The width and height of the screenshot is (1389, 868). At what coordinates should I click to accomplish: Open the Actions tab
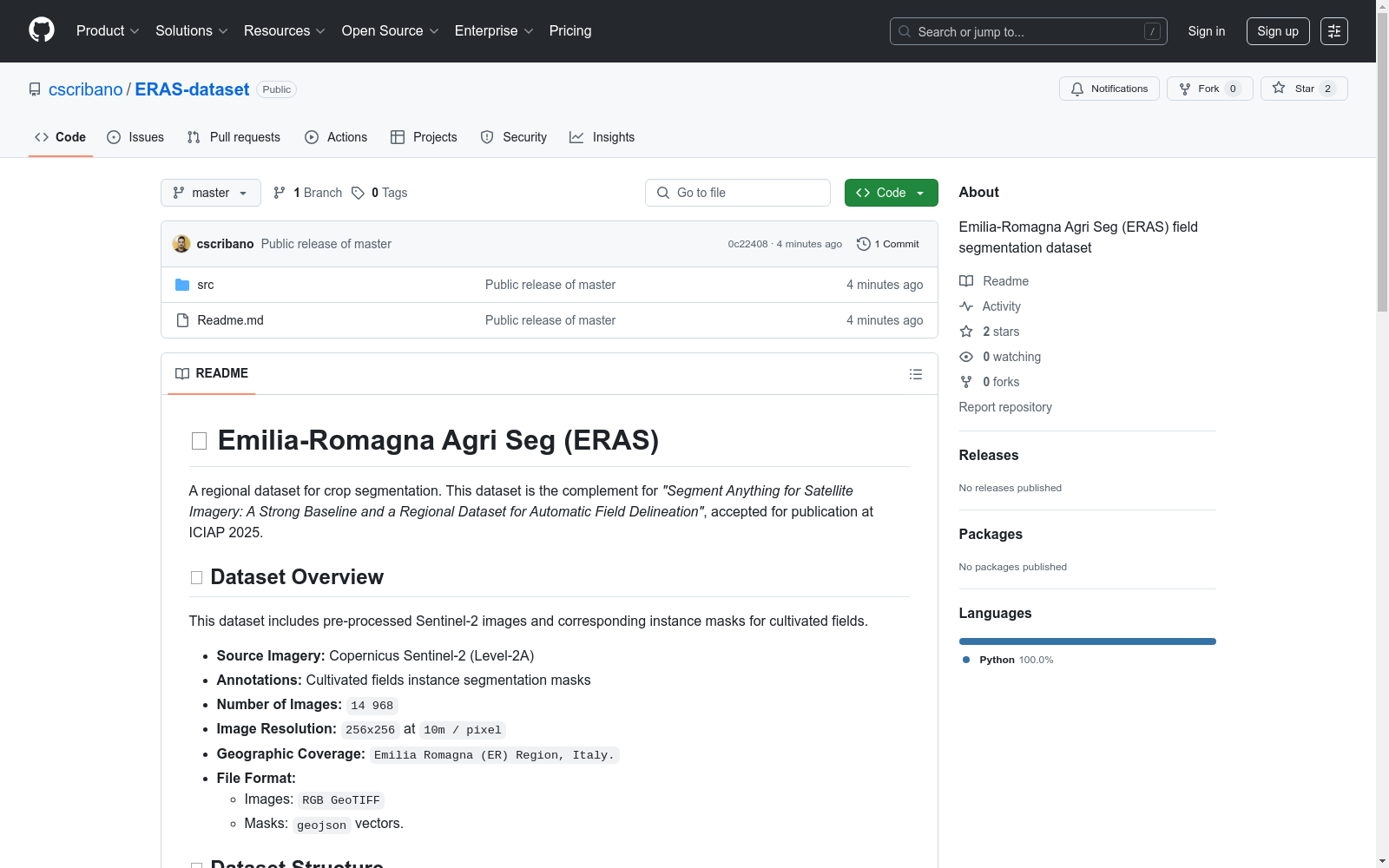click(x=336, y=137)
